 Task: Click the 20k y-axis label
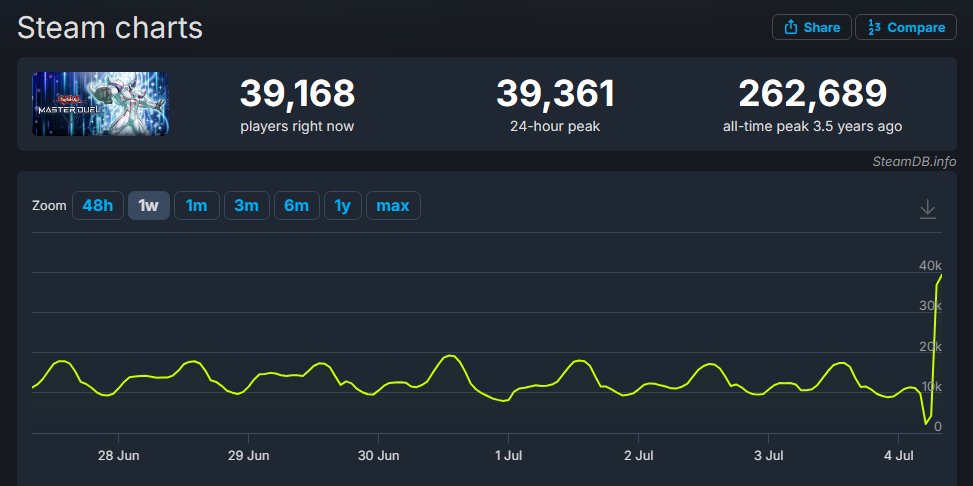pos(930,346)
